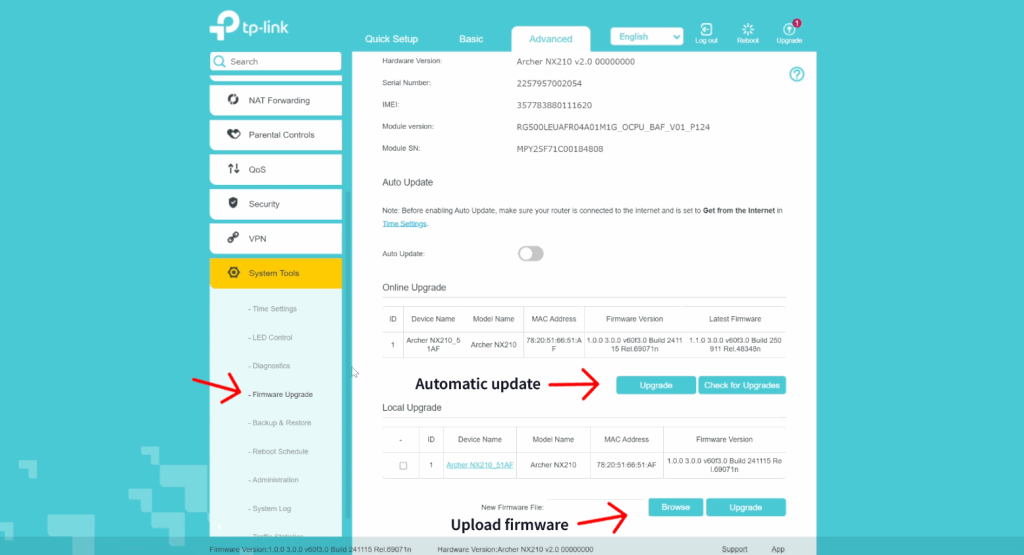The image size is (1024, 555).
Task: Click the VPN link icon
Action: click(233, 238)
